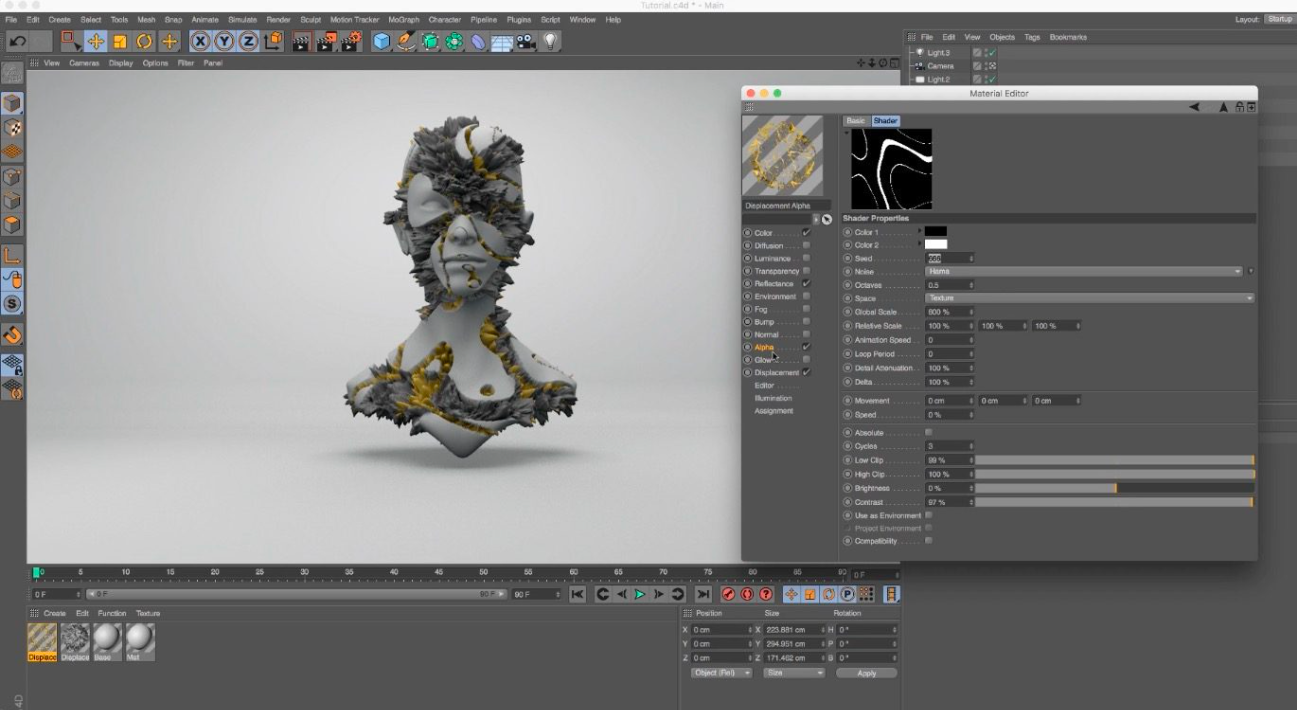Open the Render menu
Image resolution: width=1297 pixels, height=710 pixels.
point(278,19)
